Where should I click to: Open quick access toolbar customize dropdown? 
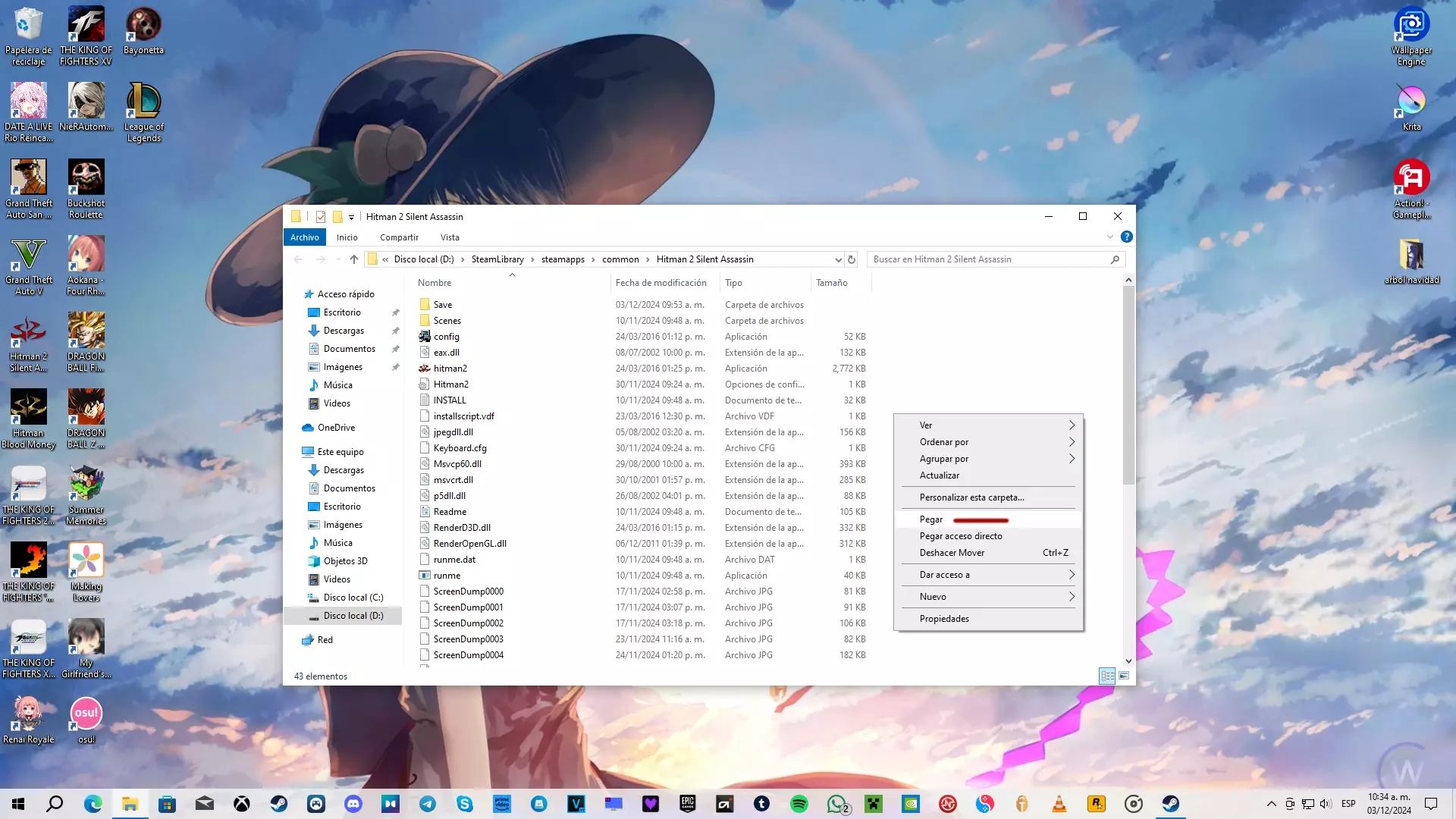pos(351,218)
